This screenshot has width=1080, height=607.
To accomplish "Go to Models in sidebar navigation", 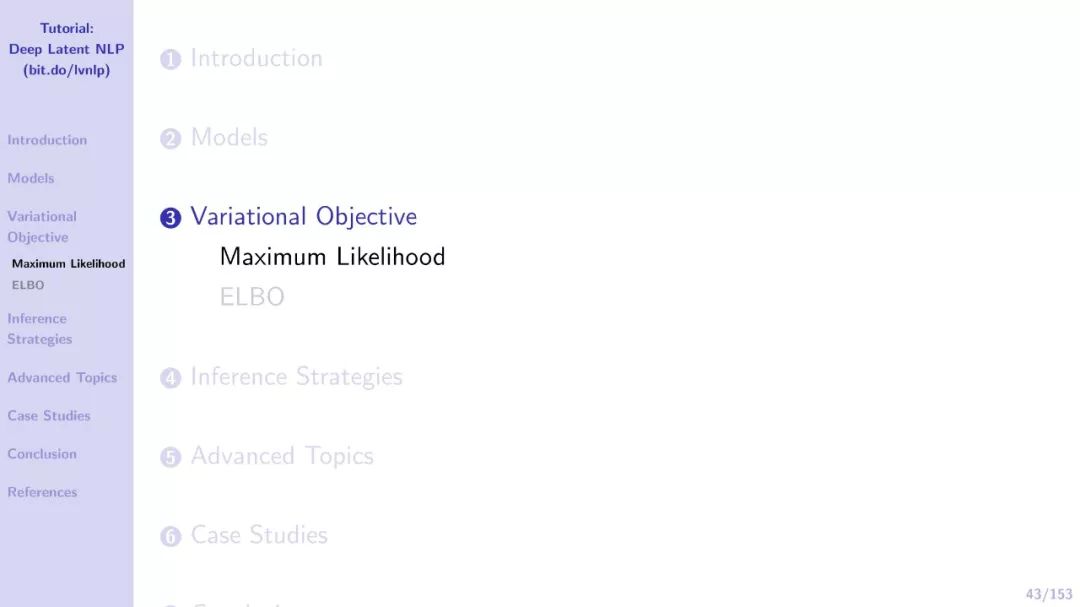I will tap(30, 178).
